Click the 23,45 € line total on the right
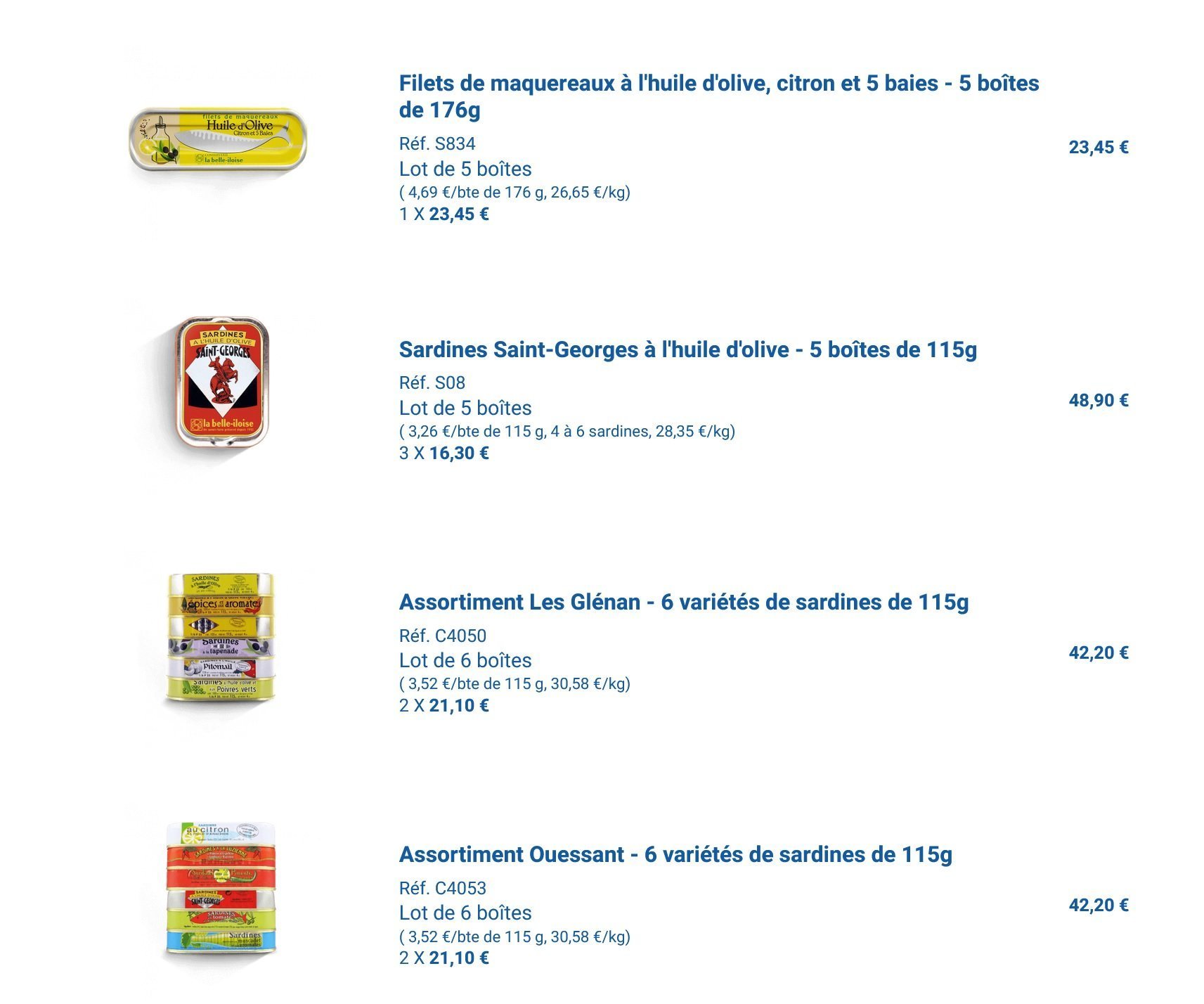The image size is (1204, 1004). (x=1098, y=148)
